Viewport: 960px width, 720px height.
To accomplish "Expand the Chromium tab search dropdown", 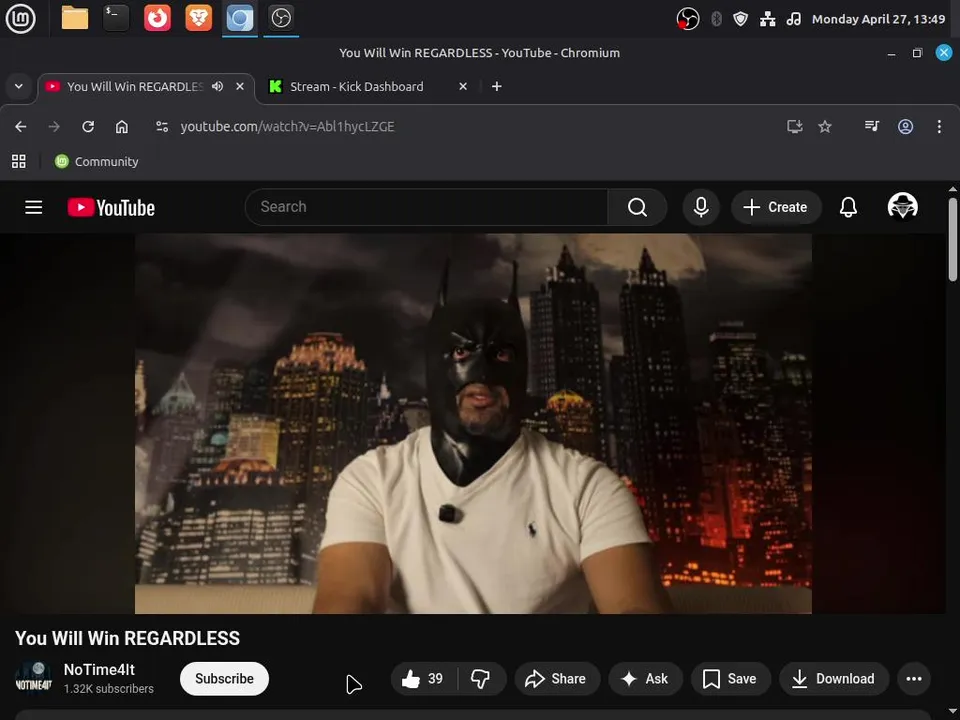I will [x=18, y=86].
